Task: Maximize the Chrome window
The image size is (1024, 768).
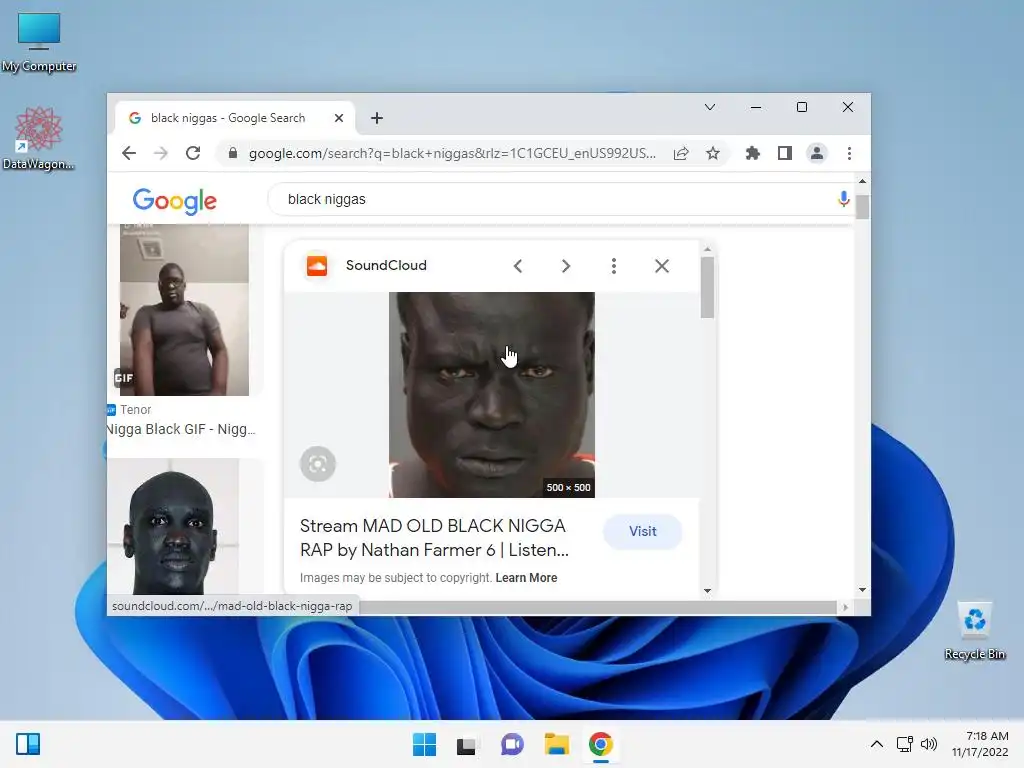Action: [802, 107]
